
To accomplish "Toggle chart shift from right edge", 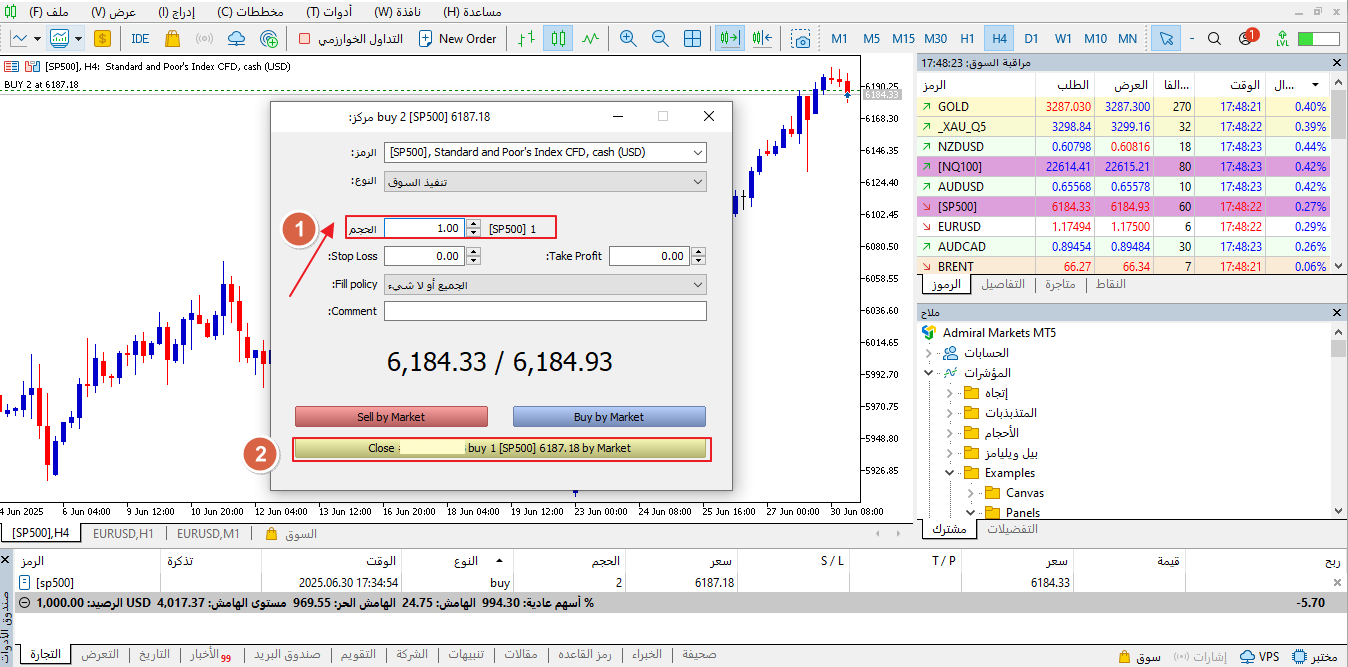I will click(762, 38).
